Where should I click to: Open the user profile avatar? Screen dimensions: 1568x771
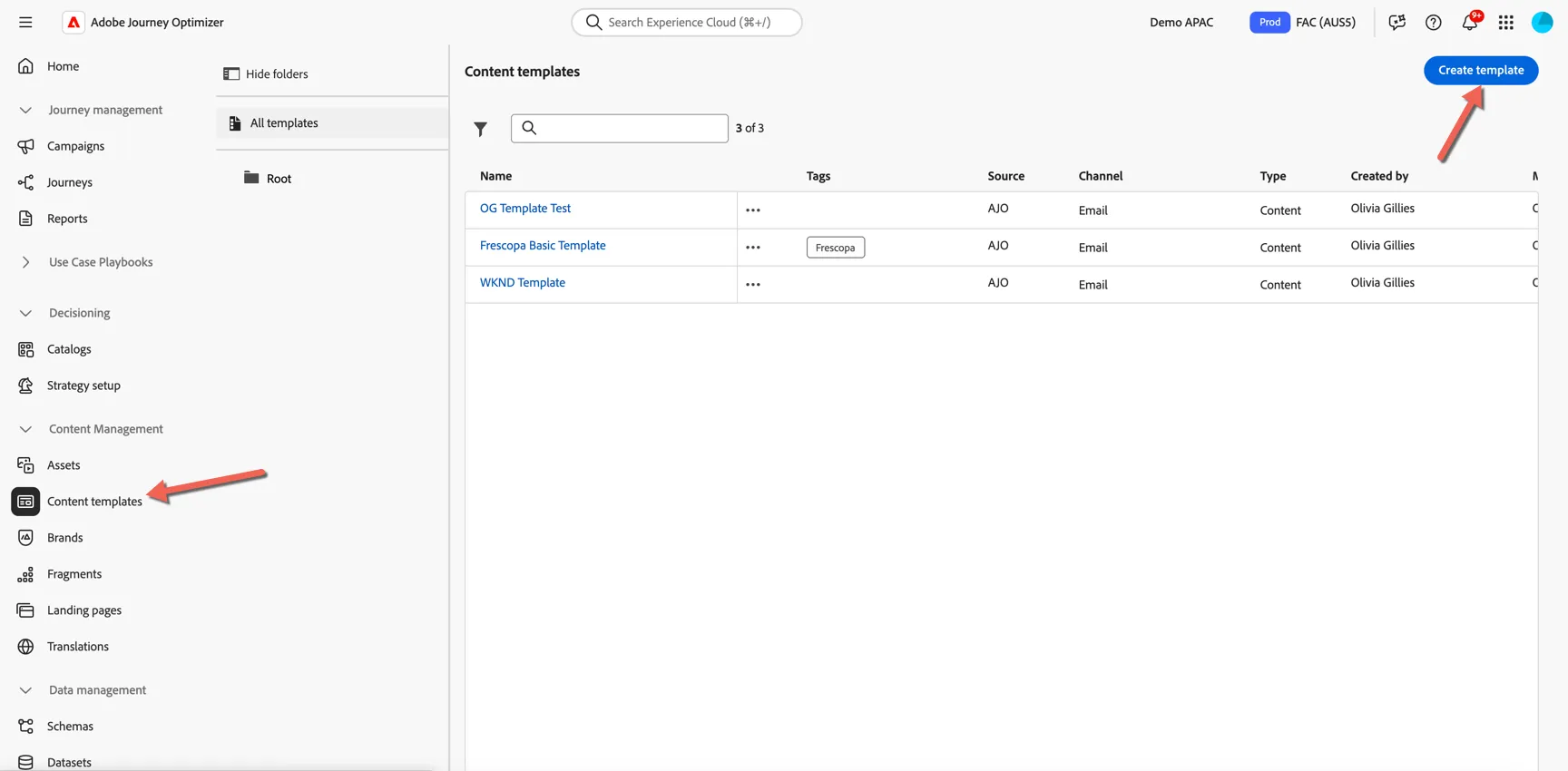1543,22
